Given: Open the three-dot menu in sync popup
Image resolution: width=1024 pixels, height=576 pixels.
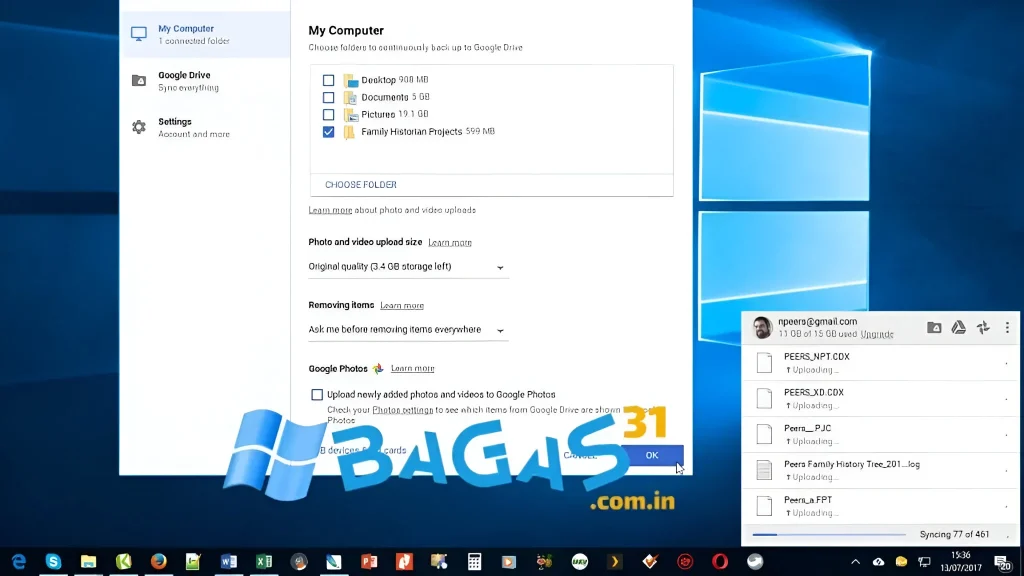Looking at the screenshot, I should coord(1007,328).
